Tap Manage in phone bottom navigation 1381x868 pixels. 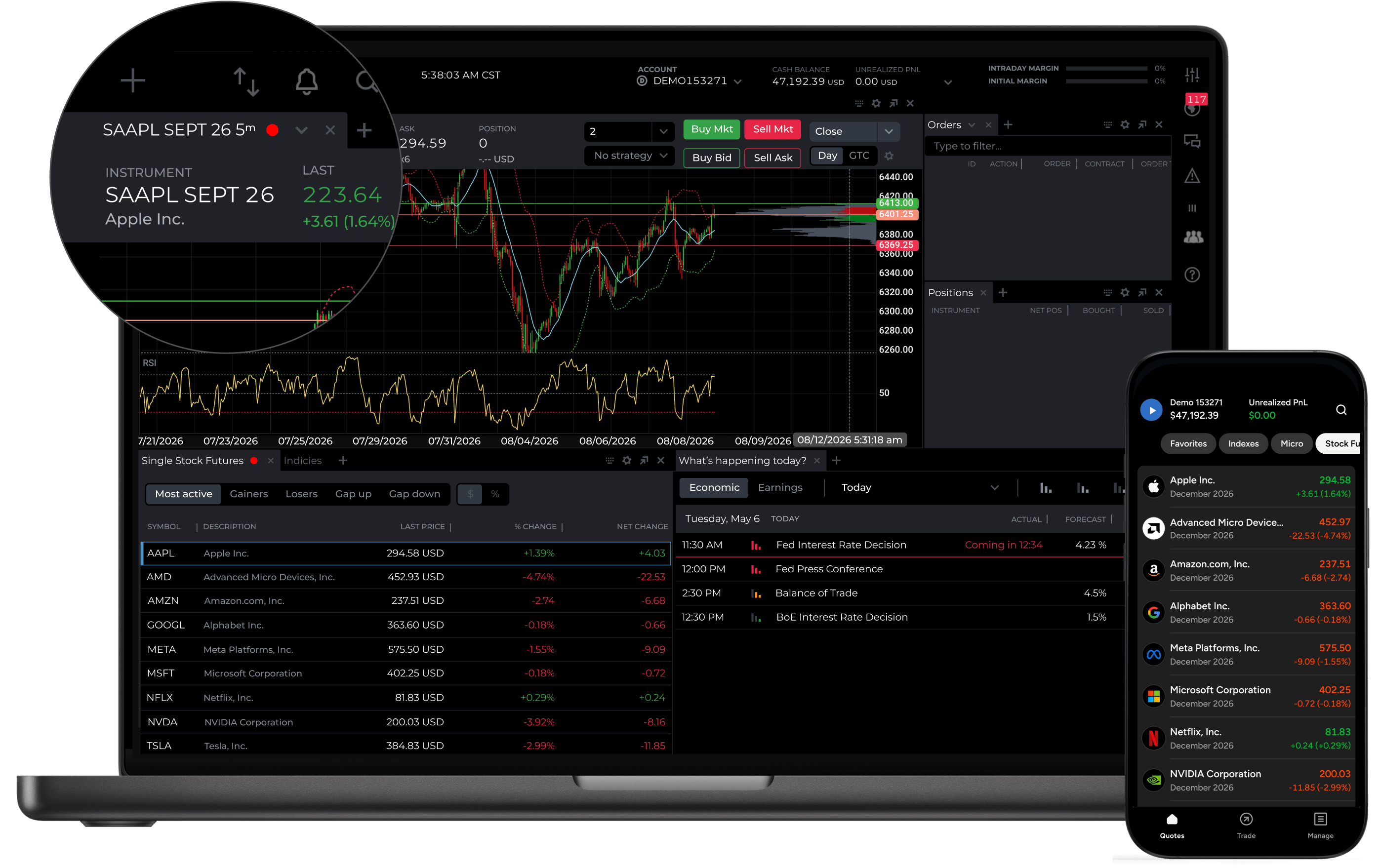coord(1320,826)
